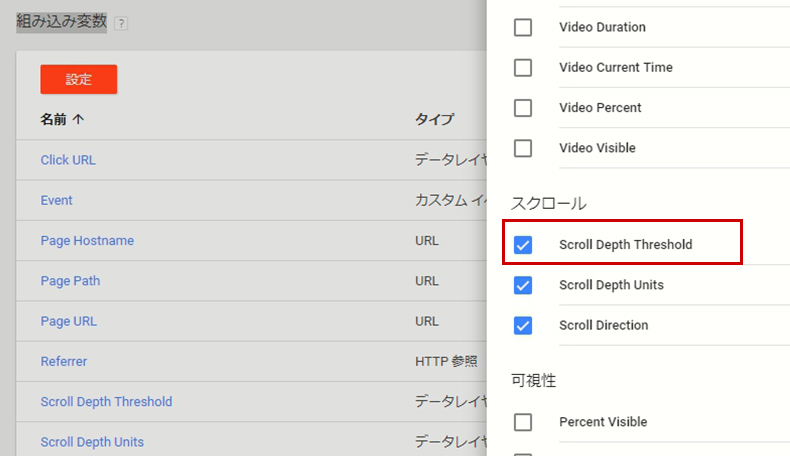Open Scroll Depth Threshold in variables list
The width and height of the screenshot is (790, 456).
(106, 402)
